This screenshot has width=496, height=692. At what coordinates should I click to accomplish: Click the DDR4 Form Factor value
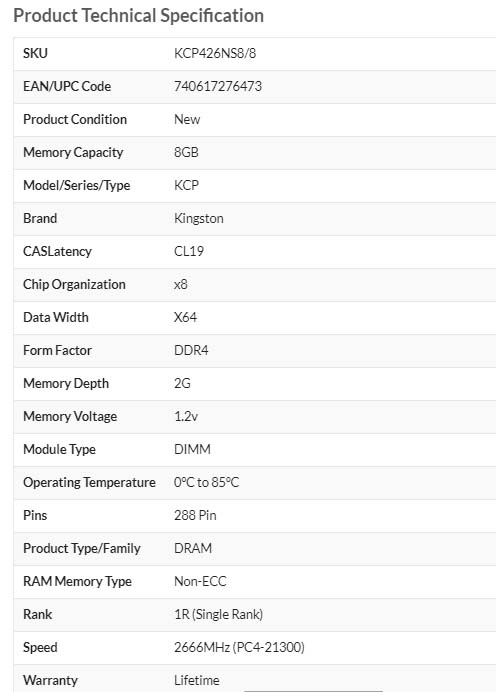[191, 350]
